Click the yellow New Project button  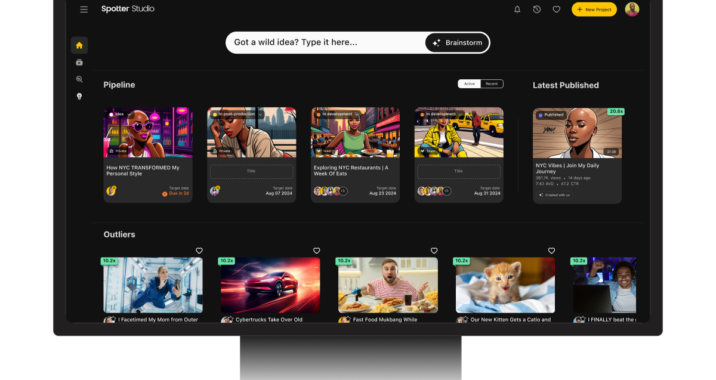pyautogui.click(x=594, y=9)
